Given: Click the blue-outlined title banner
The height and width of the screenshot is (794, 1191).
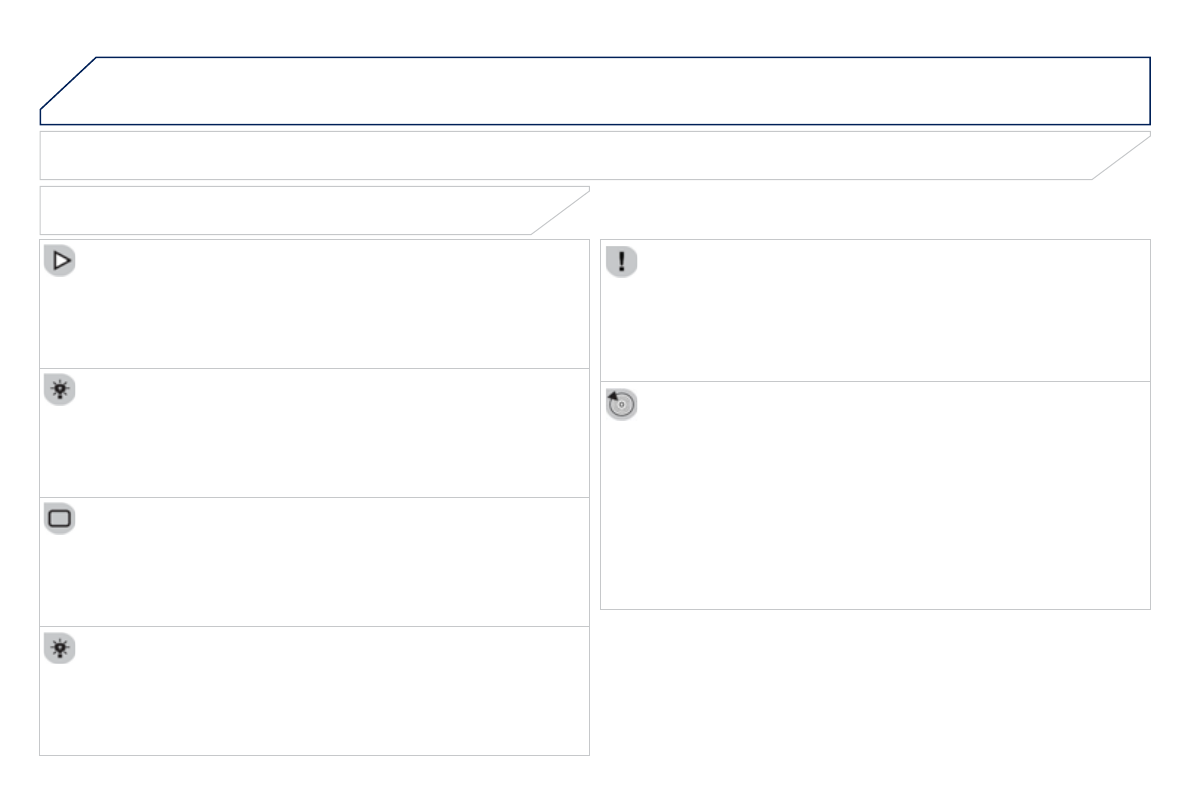Looking at the screenshot, I should (620, 90).
